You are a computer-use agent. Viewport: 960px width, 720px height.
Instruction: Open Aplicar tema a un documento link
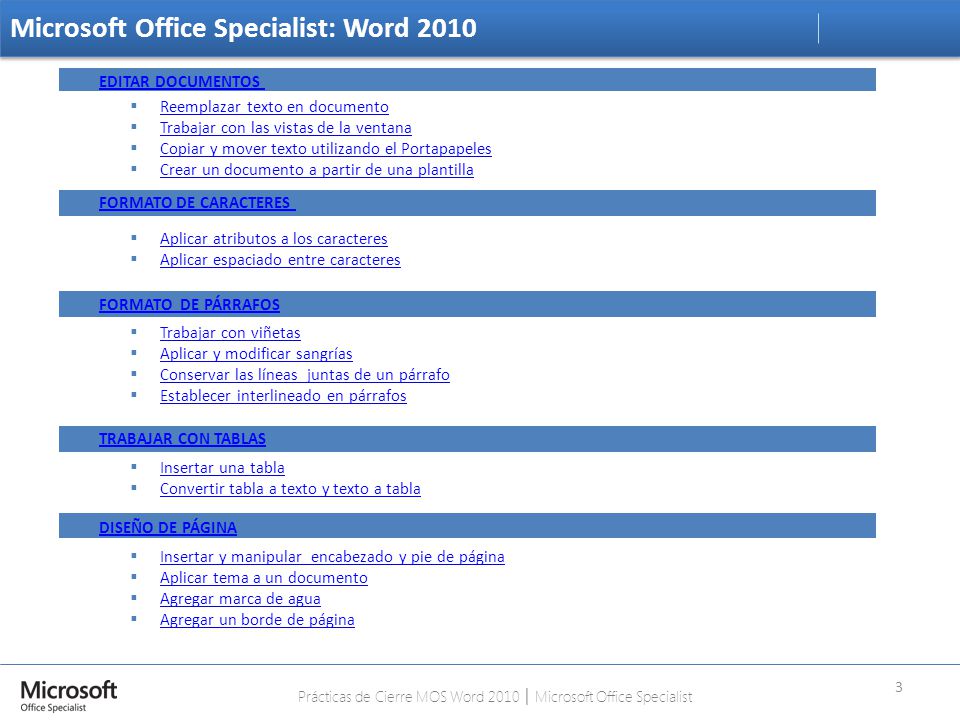[x=264, y=578]
